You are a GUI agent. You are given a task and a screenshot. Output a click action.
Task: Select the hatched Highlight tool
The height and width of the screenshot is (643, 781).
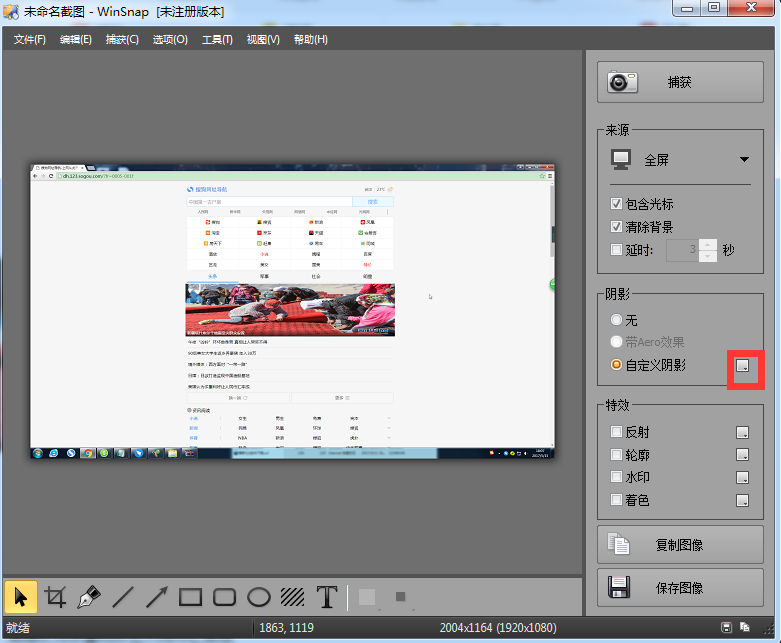click(x=292, y=597)
